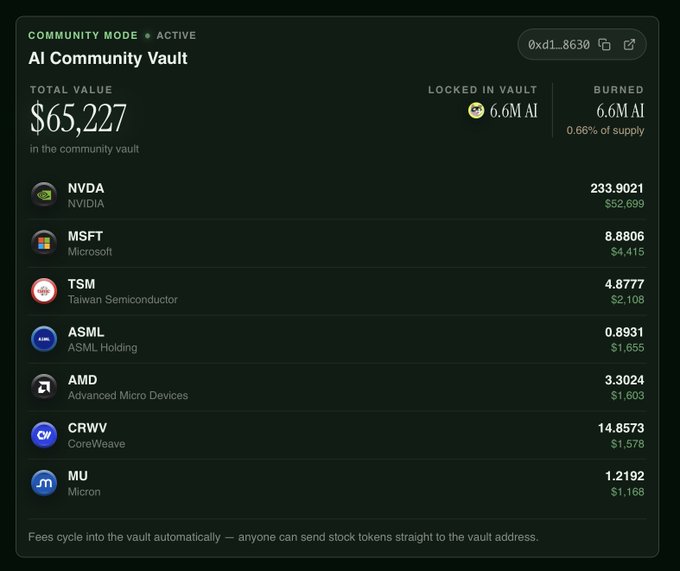Select the ASML ticker label
680x571 pixels.
pos(86,332)
